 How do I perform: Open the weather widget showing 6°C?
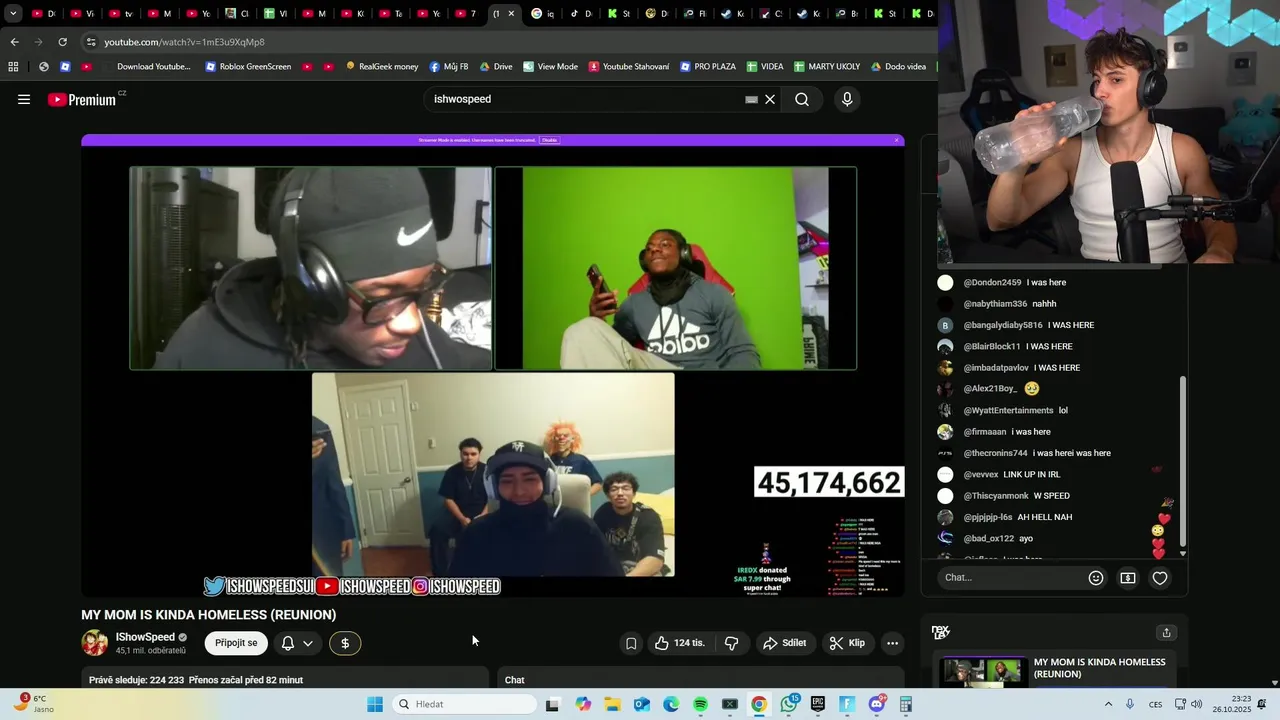pos(34,704)
